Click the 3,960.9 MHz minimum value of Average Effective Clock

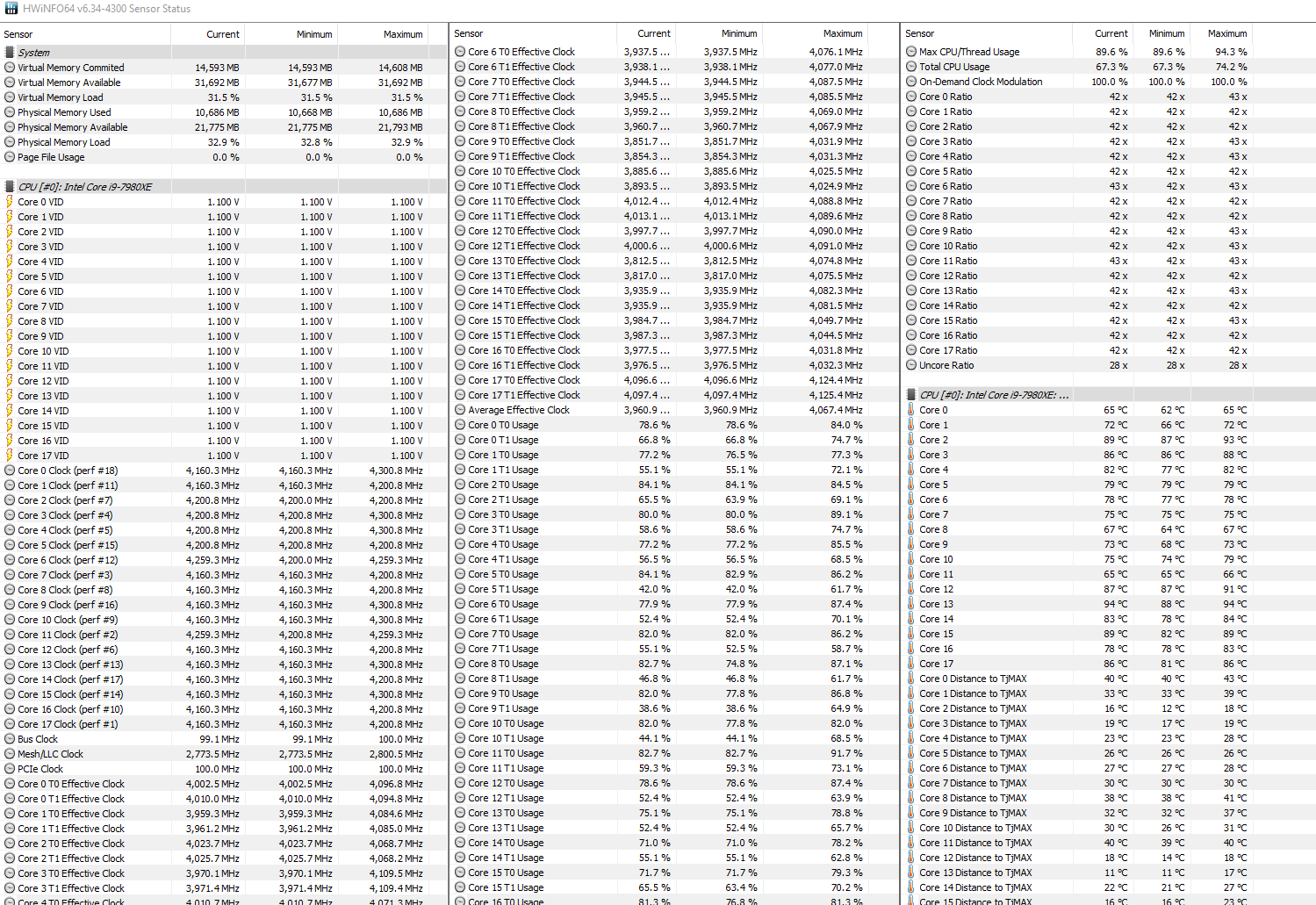(730, 410)
